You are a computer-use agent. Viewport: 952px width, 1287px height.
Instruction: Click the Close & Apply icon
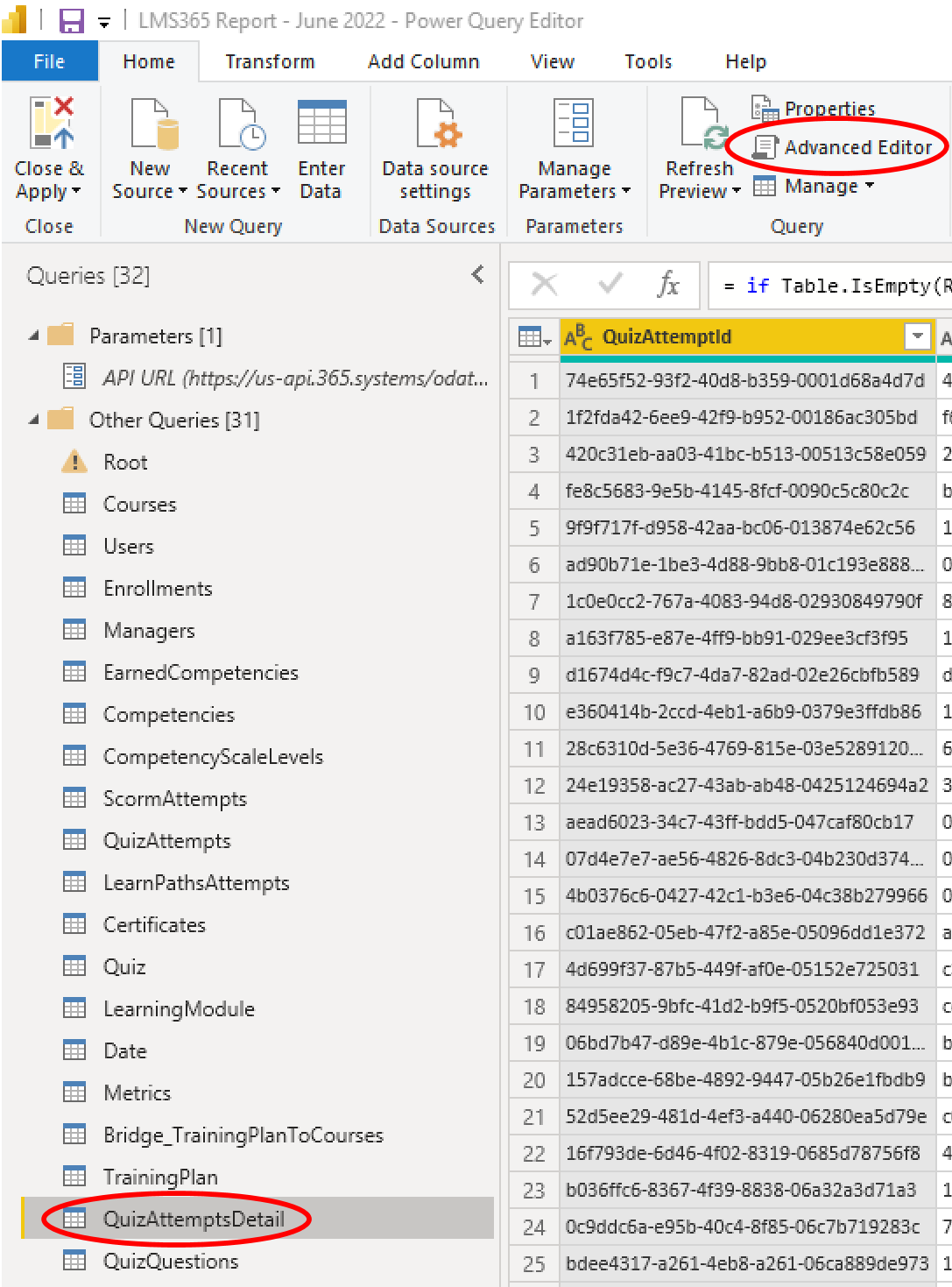point(51,124)
